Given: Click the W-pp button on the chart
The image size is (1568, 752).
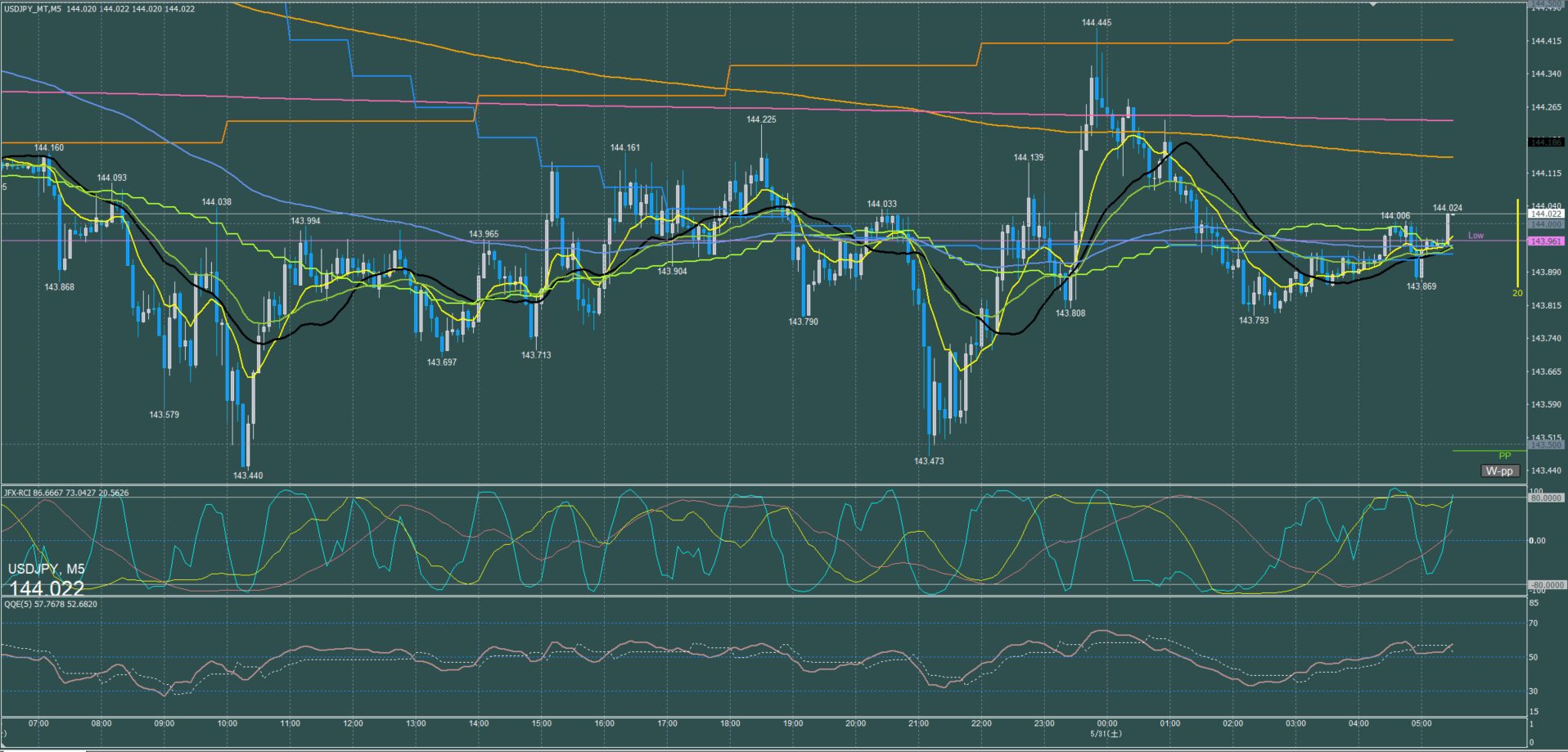Looking at the screenshot, I should pos(1499,471).
